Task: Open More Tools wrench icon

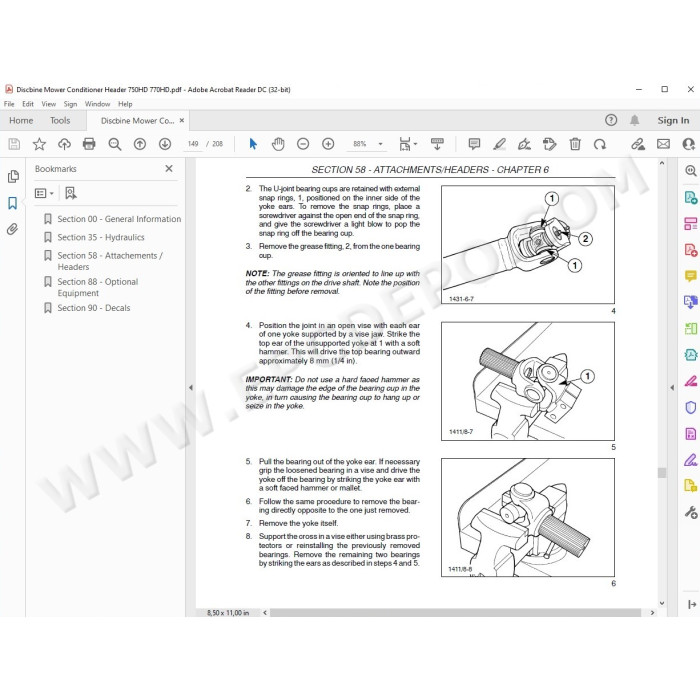Action: point(691,512)
